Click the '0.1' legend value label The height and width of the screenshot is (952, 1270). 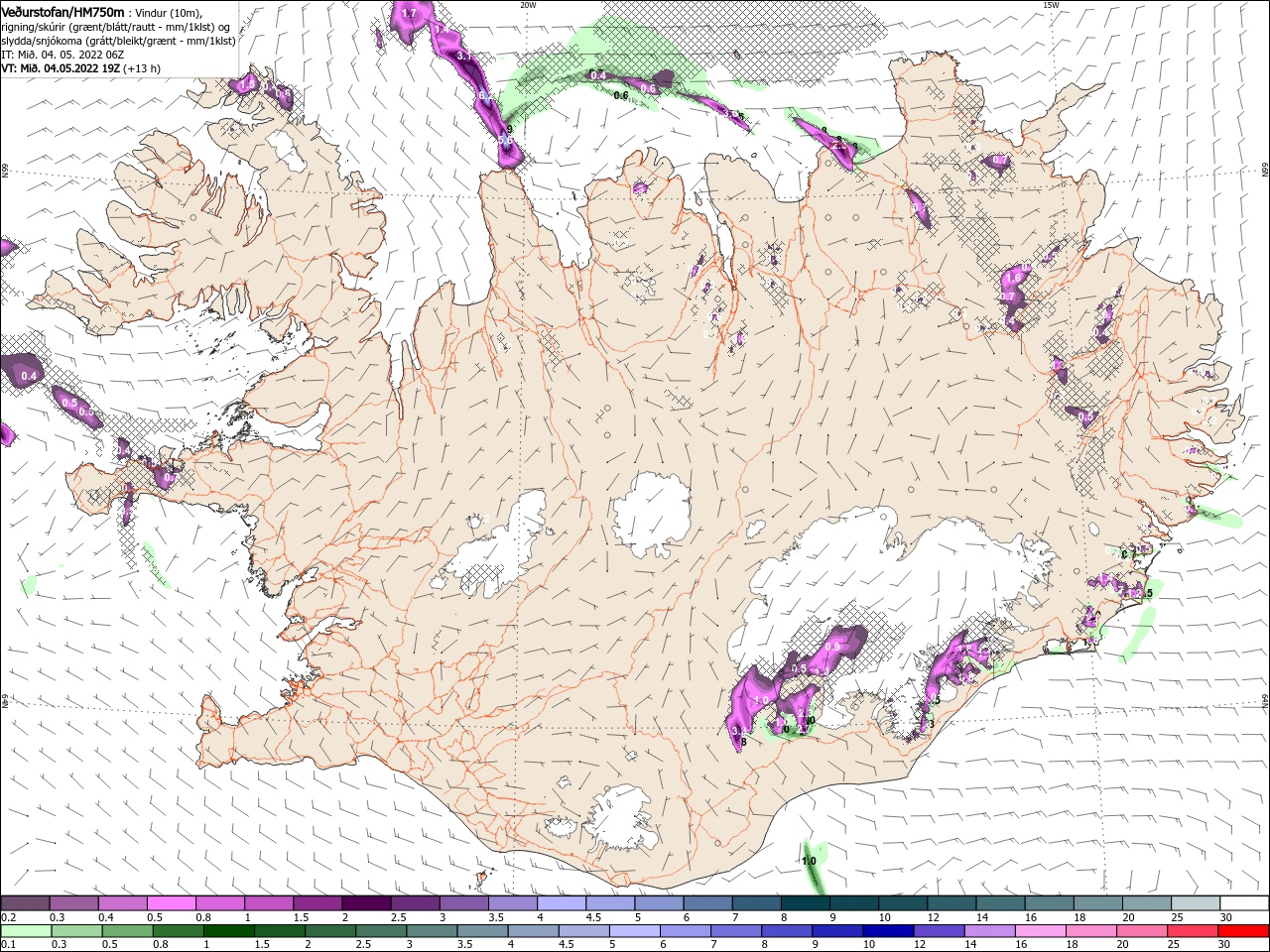tap(9, 945)
